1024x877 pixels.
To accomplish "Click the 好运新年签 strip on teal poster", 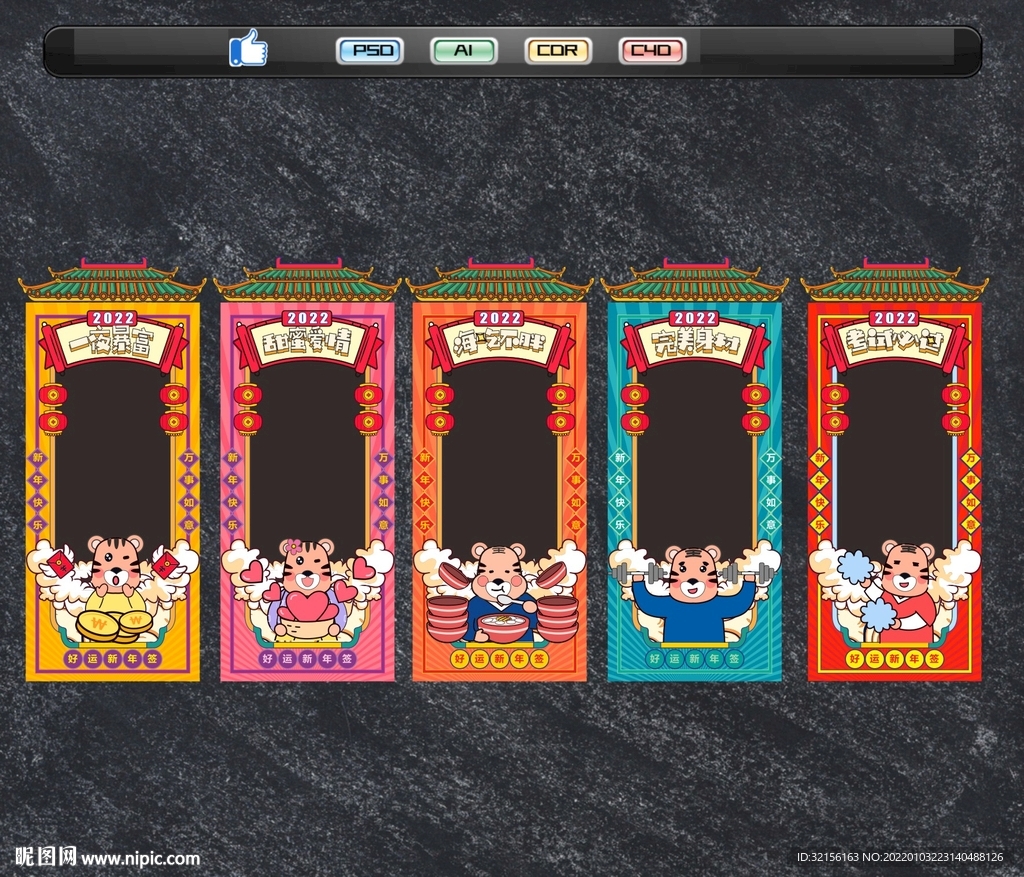I will pyautogui.click(x=694, y=658).
